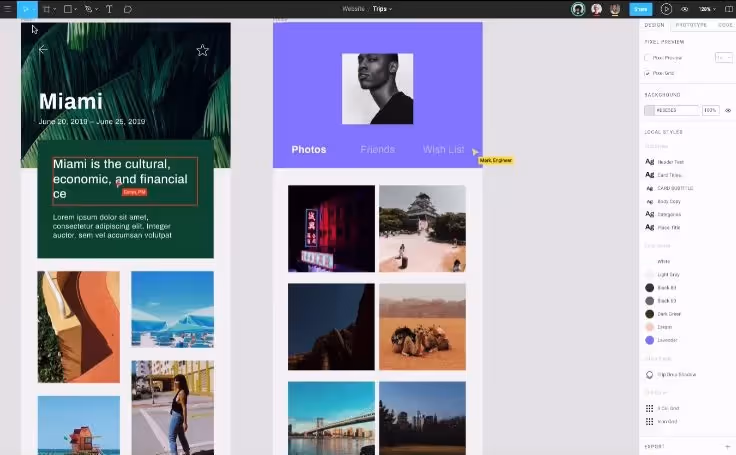Select the drop shadow effect style
This screenshot has height=455, width=736.
click(x=671, y=374)
